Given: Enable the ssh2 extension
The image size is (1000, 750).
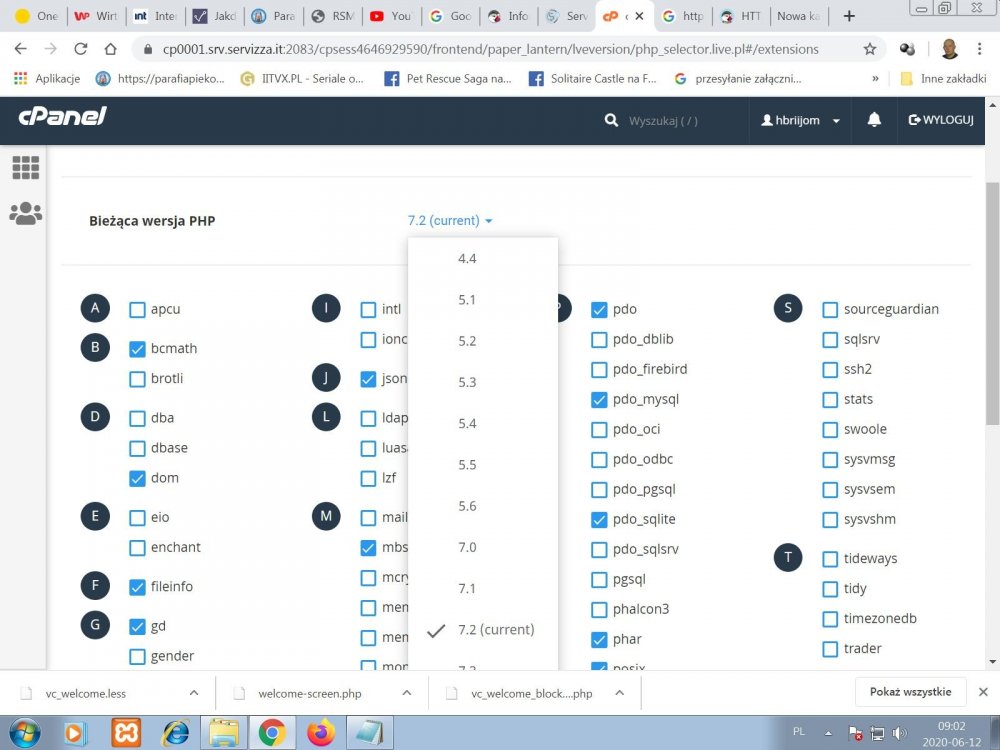Looking at the screenshot, I should coord(830,370).
